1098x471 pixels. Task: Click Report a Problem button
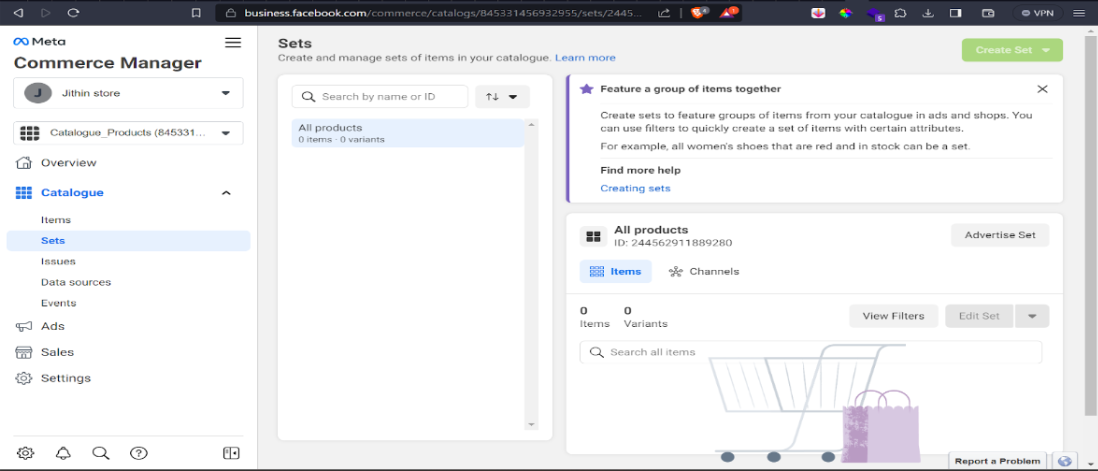[997, 461]
